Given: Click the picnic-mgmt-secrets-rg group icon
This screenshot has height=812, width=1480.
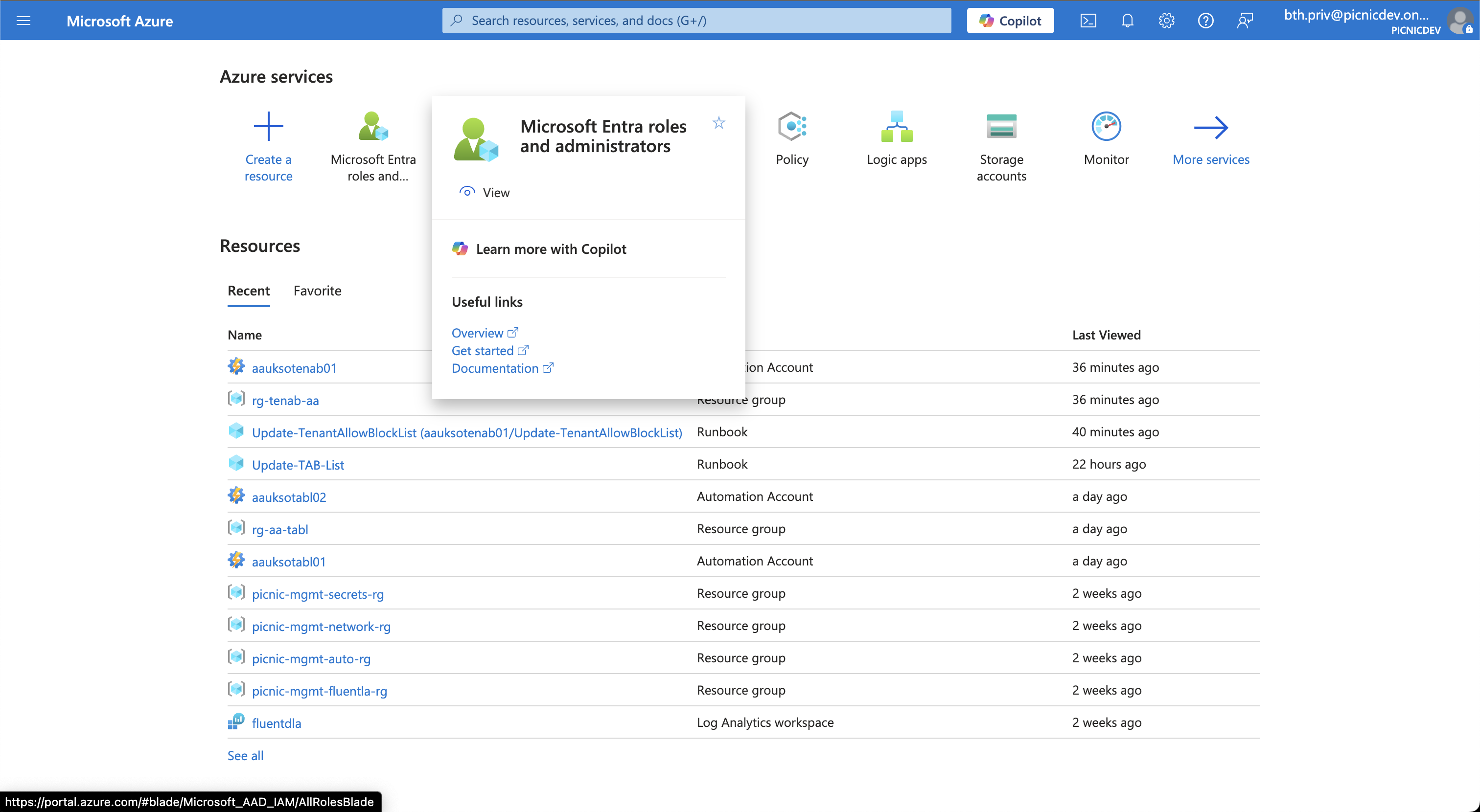Looking at the screenshot, I should [236, 592].
